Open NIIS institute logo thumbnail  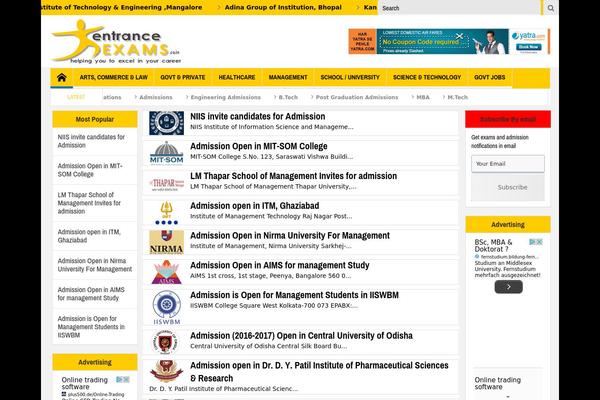point(166,123)
